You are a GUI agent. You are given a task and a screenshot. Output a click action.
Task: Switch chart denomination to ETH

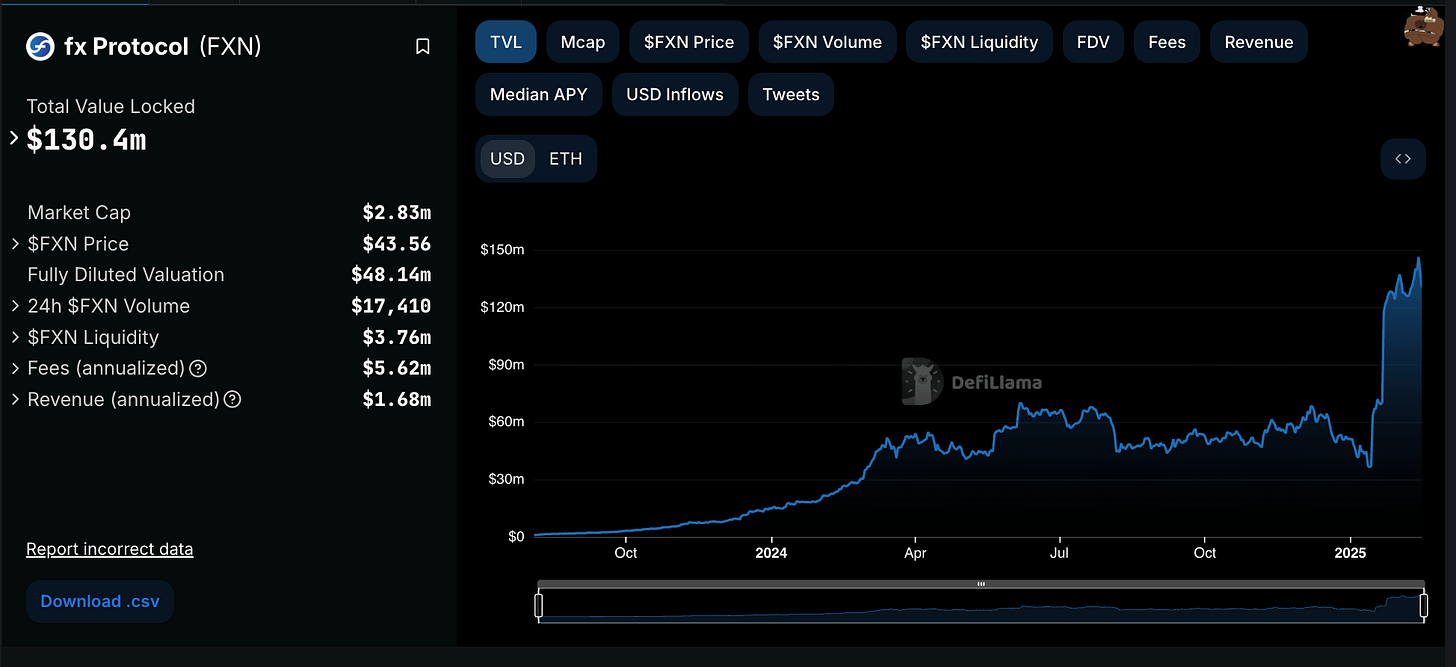[x=566, y=159]
